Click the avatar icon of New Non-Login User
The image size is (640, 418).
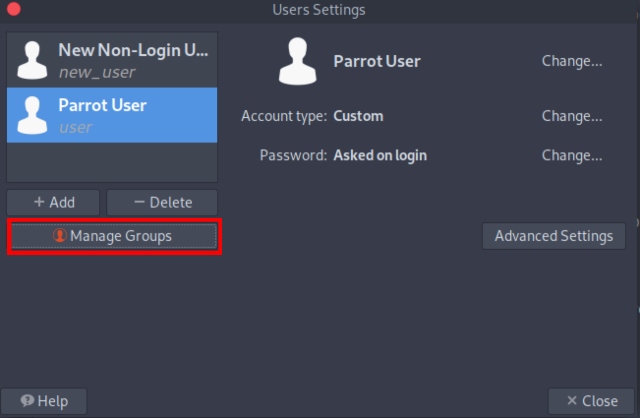(x=31, y=59)
